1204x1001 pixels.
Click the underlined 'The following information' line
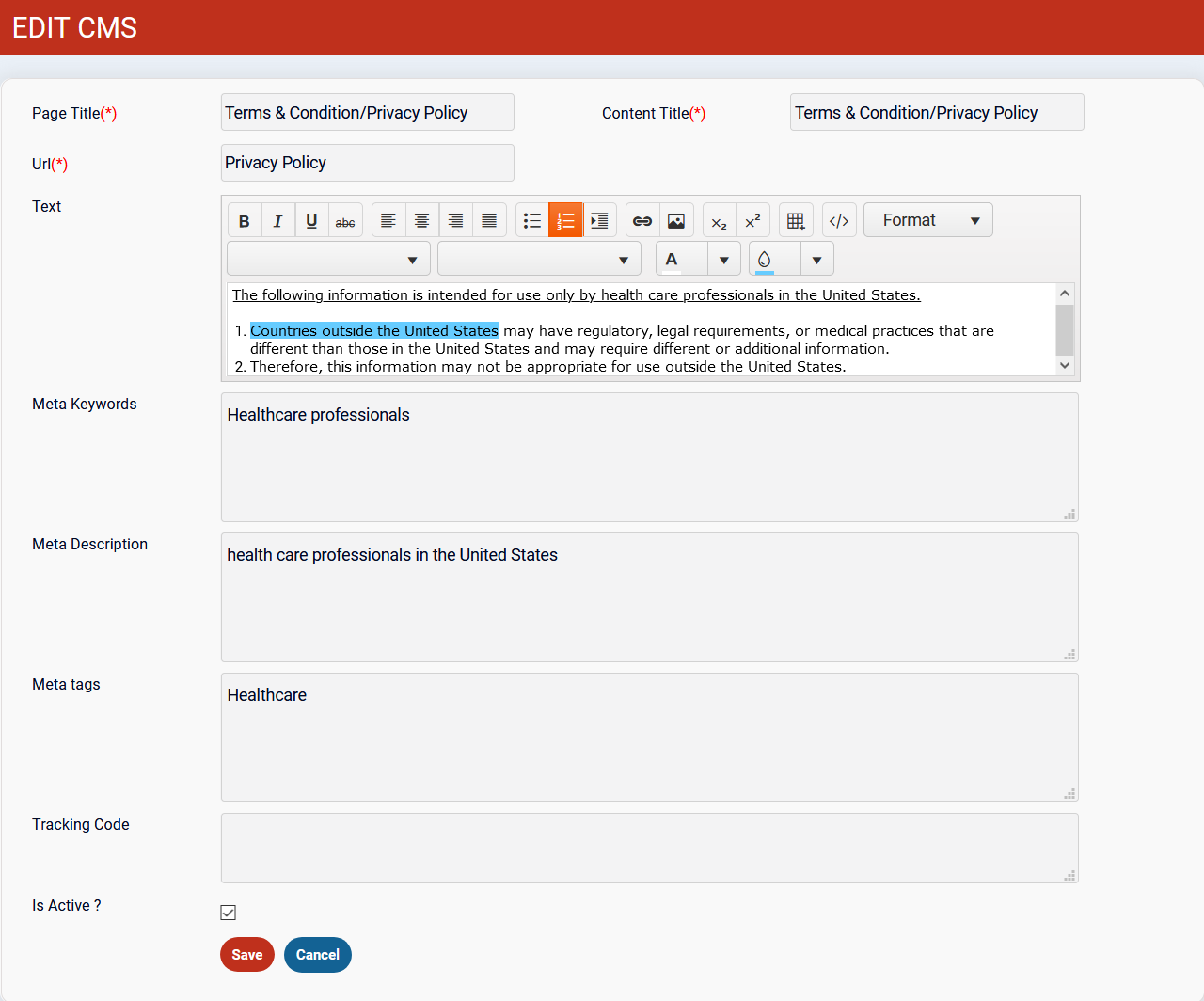pos(577,295)
